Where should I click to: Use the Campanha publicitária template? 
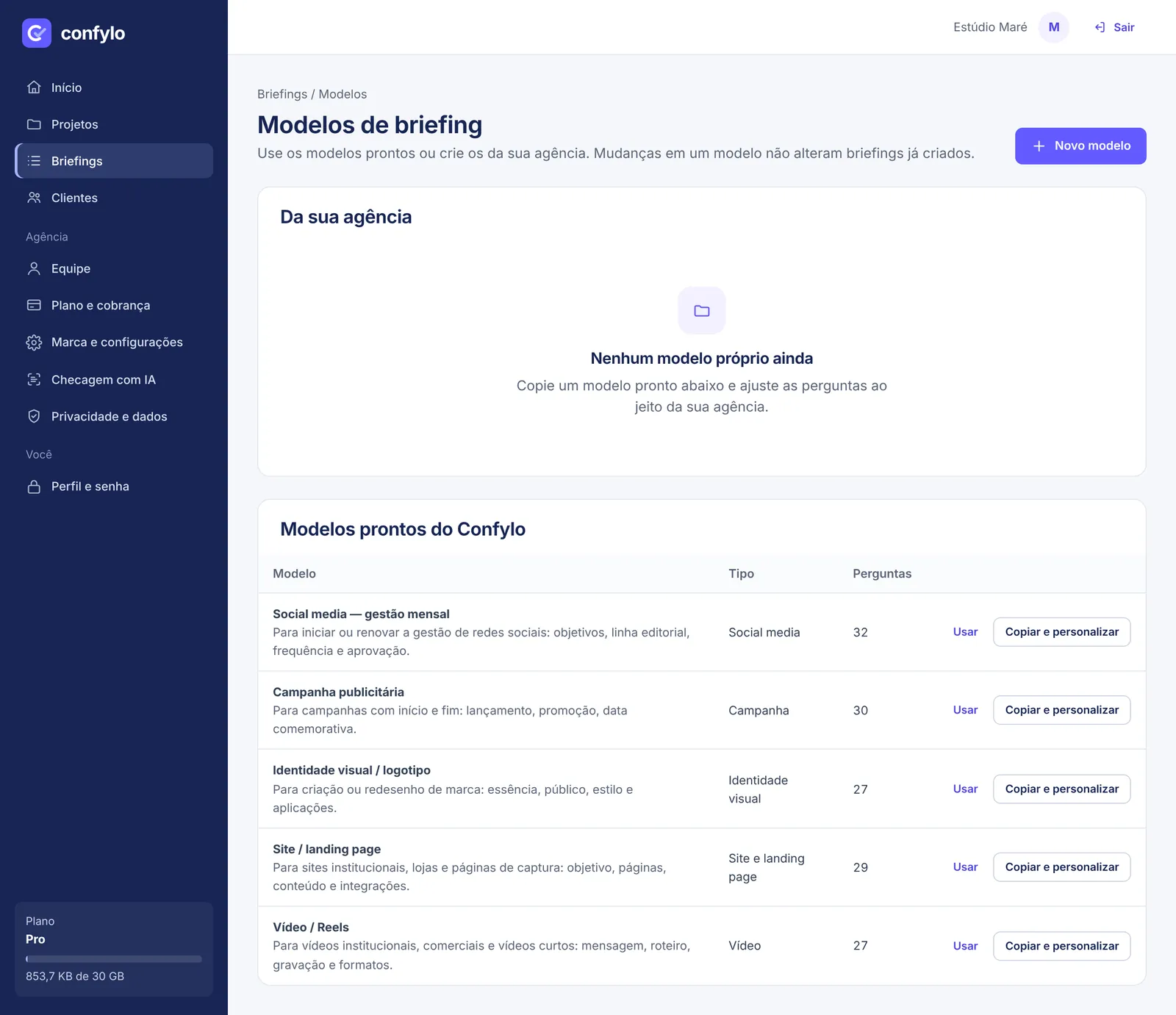tap(965, 710)
